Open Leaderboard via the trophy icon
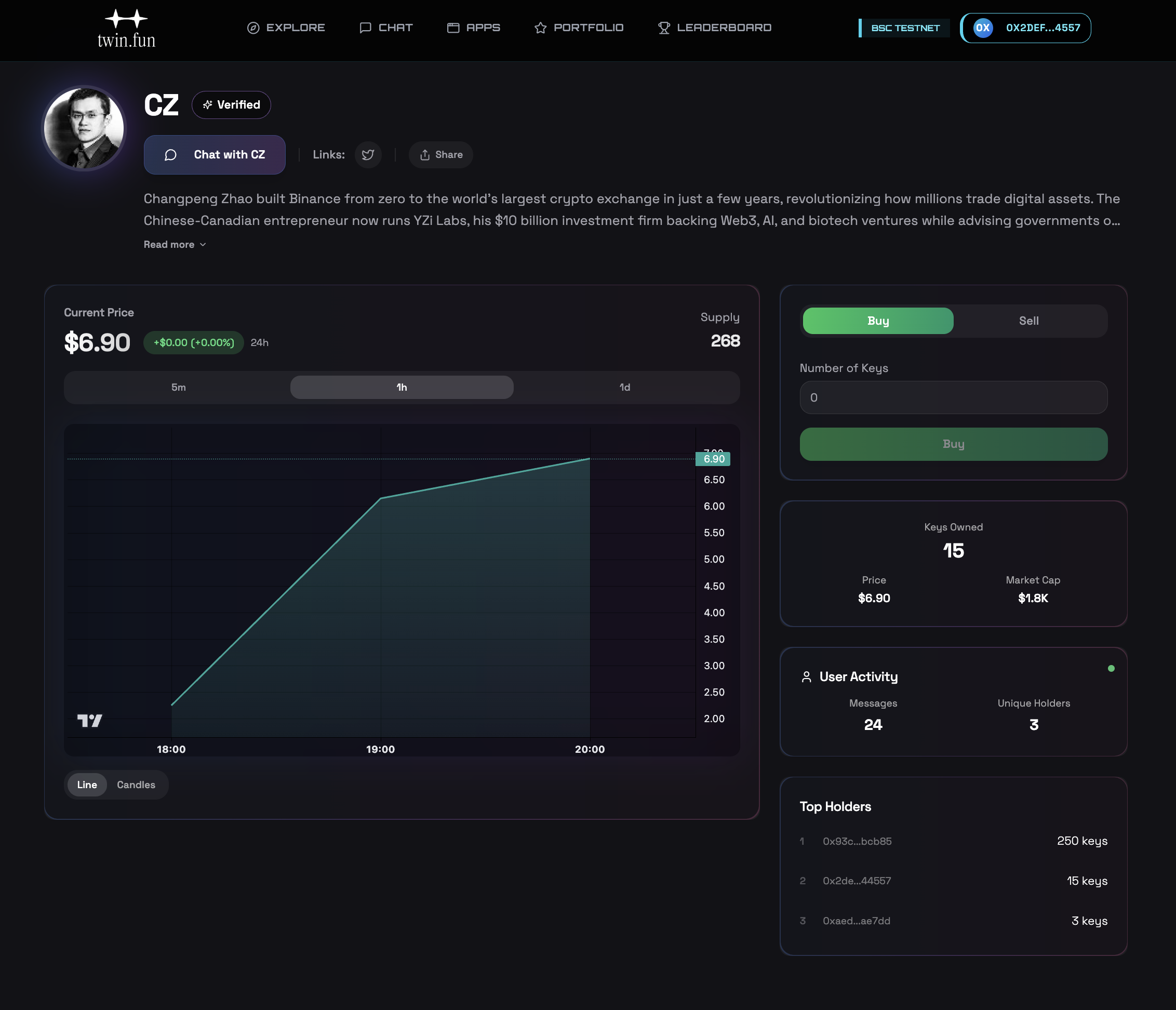 tap(663, 26)
